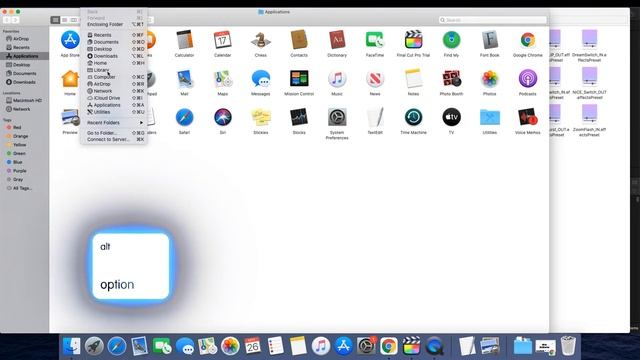Choose Library from the Go menu
Image resolution: width=640 pixels, height=360 pixels.
(115, 70)
